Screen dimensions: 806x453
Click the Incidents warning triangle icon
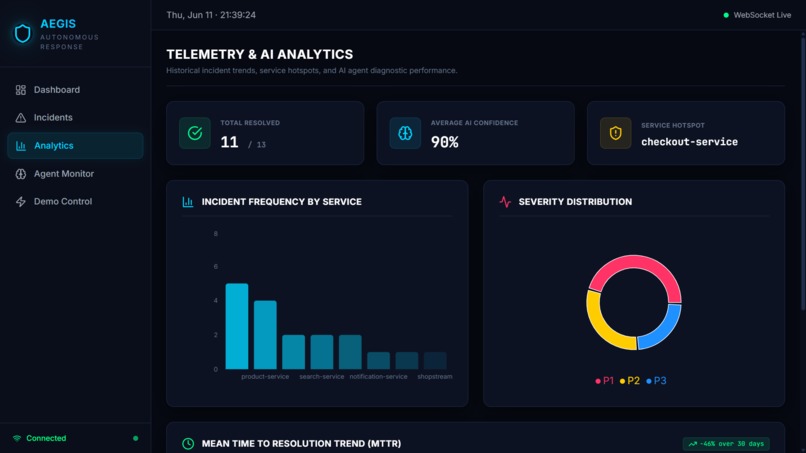[21, 118]
